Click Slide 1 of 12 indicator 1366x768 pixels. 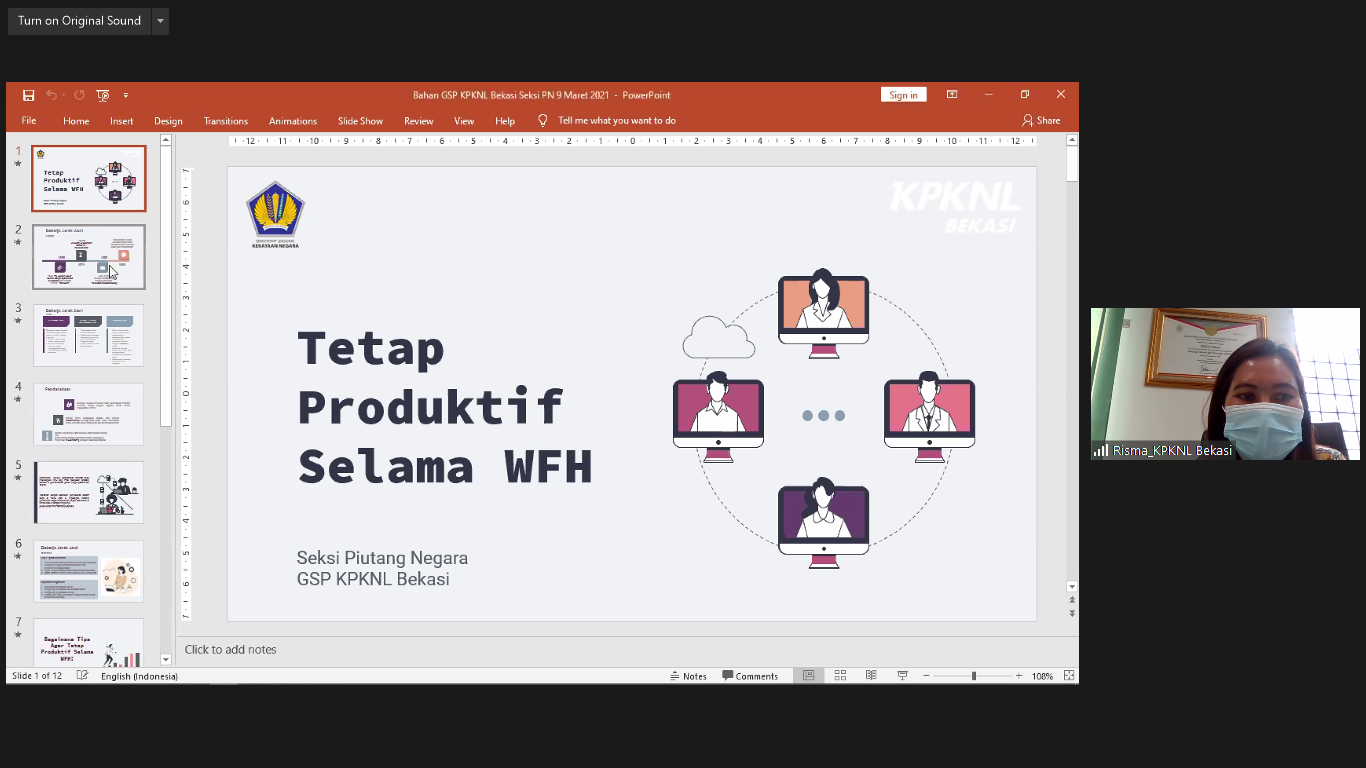click(37, 676)
